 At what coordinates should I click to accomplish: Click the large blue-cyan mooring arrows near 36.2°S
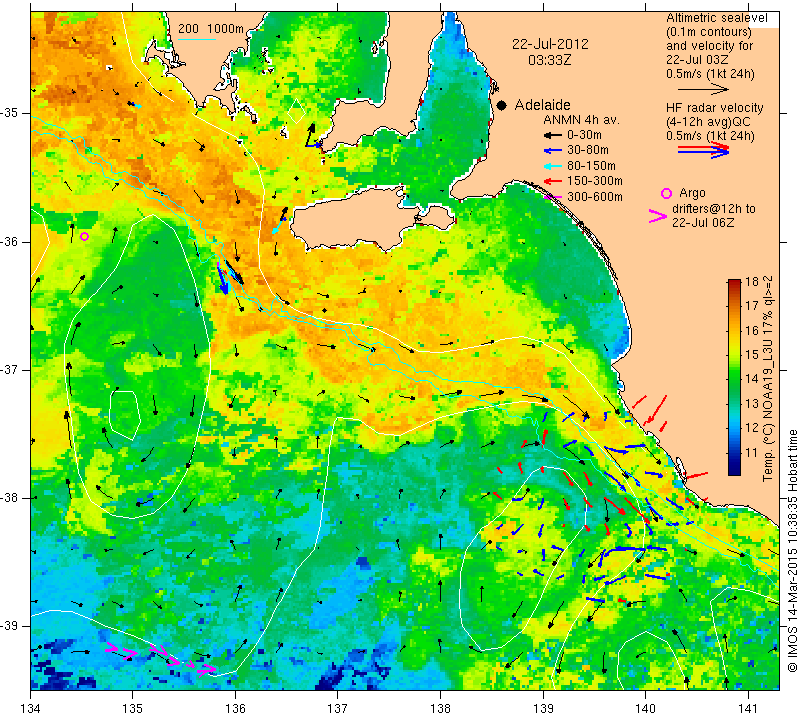[228, 278]
